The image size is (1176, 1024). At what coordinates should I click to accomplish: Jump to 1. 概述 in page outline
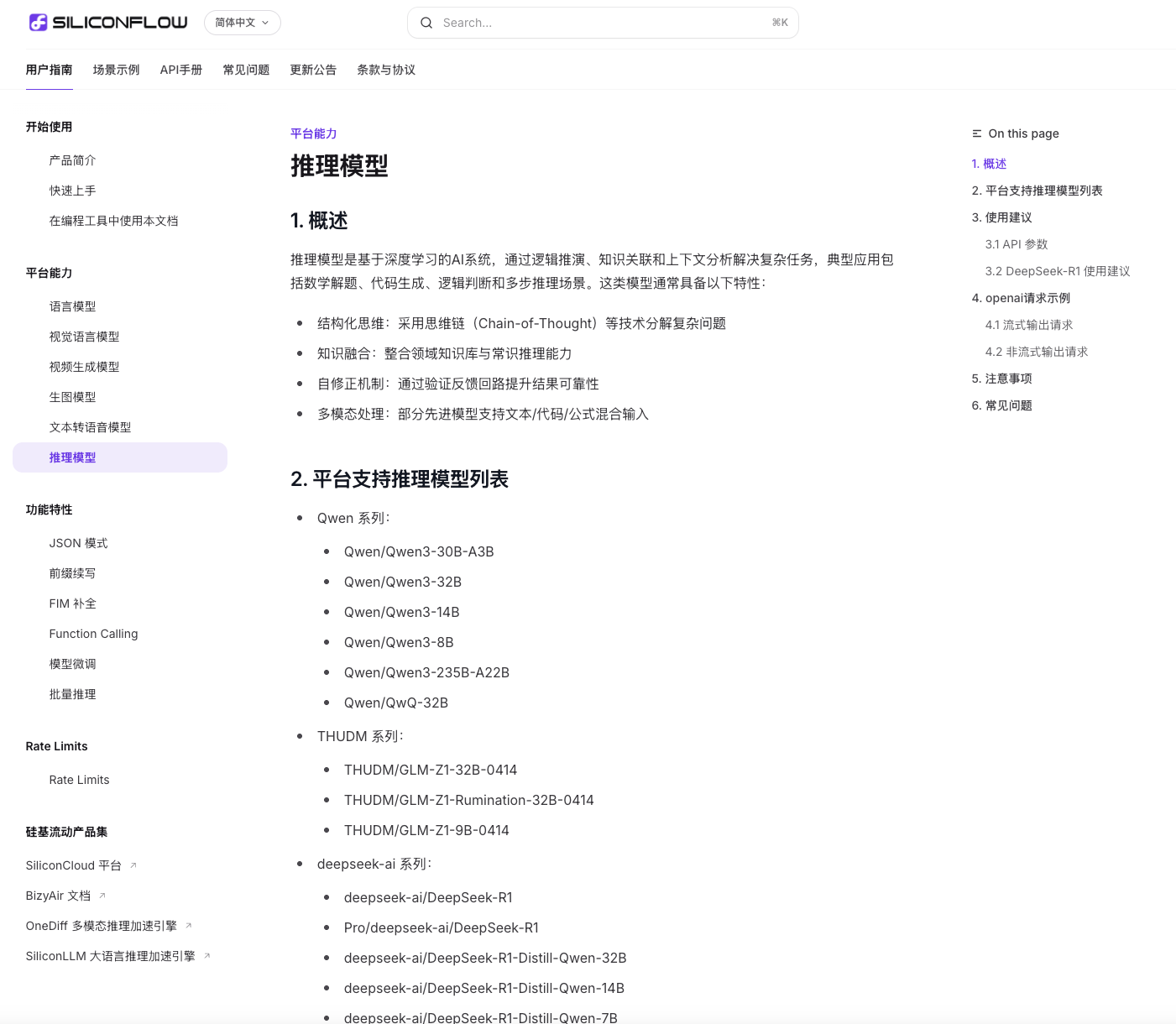coord(989,164)
